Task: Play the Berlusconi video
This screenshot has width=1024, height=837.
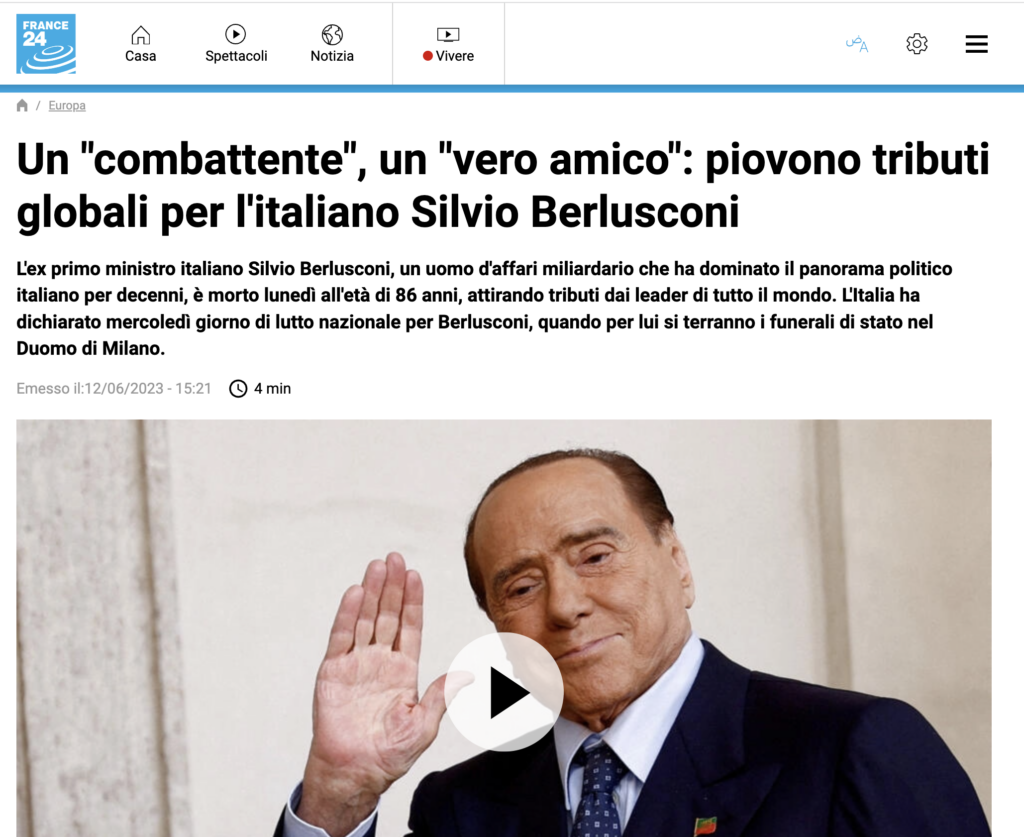Action: point(504,692)
